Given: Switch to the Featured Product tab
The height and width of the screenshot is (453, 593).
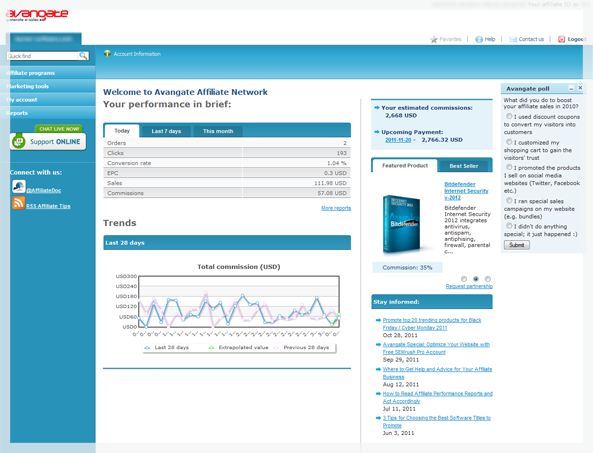Looking at the screenshot, I should click(x=405, y=166).
